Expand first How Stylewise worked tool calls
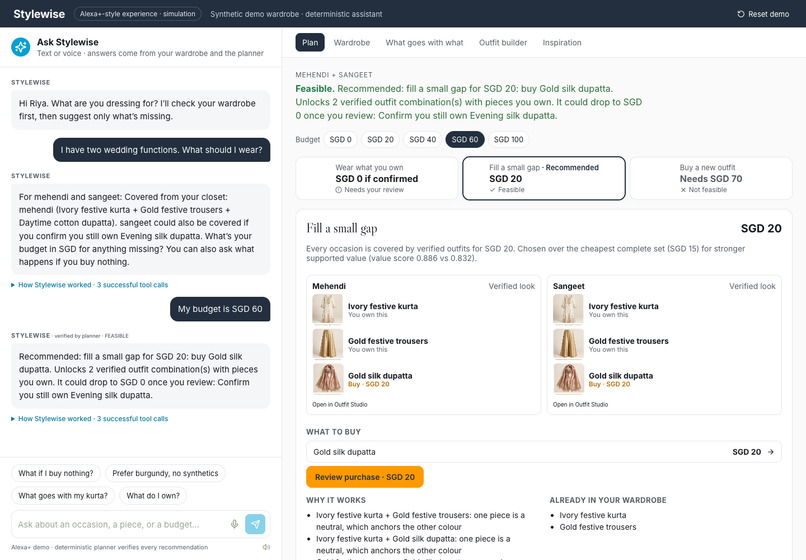The height and width of the screenshot is (560, 806). 89,285
